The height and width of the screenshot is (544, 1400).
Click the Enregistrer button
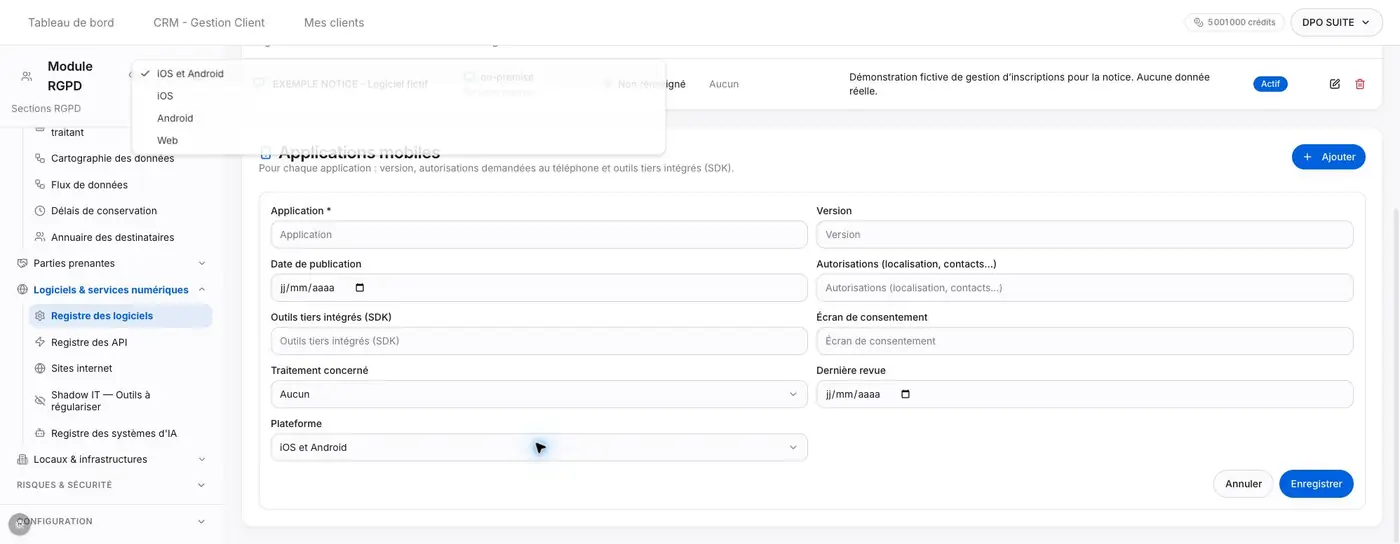1316,483
